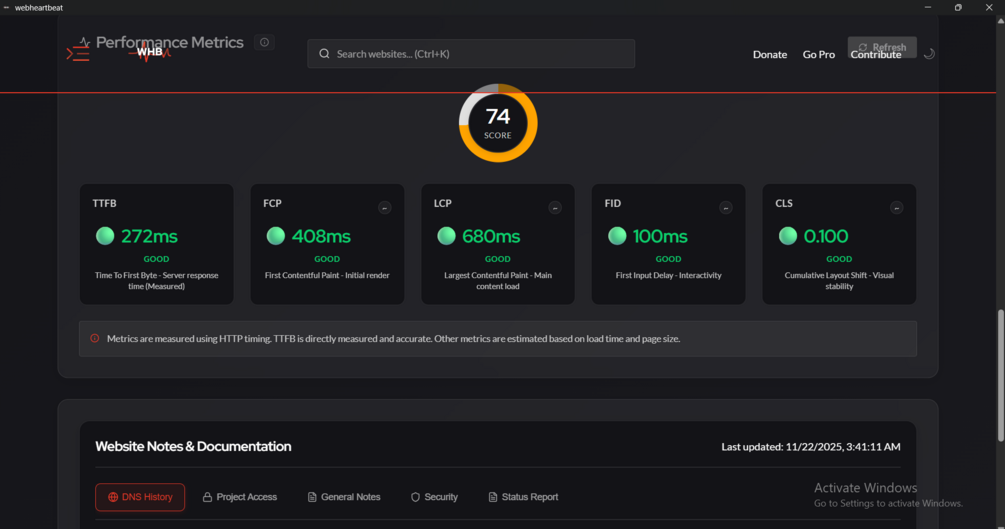Click the globe icon on DNS History tab
The width and height of the screenshot is (1005, 529).
[113, 497]
